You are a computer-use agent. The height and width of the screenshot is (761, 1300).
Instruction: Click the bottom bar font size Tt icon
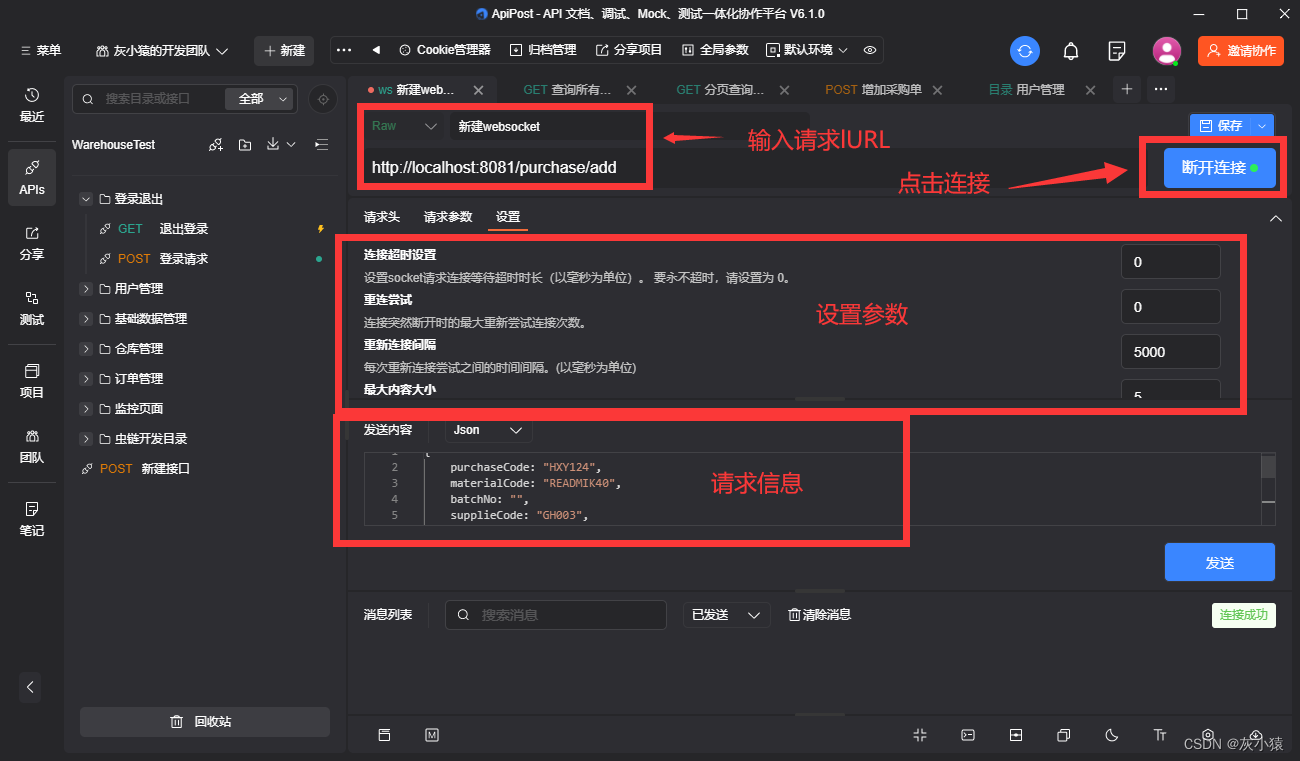1160,735
